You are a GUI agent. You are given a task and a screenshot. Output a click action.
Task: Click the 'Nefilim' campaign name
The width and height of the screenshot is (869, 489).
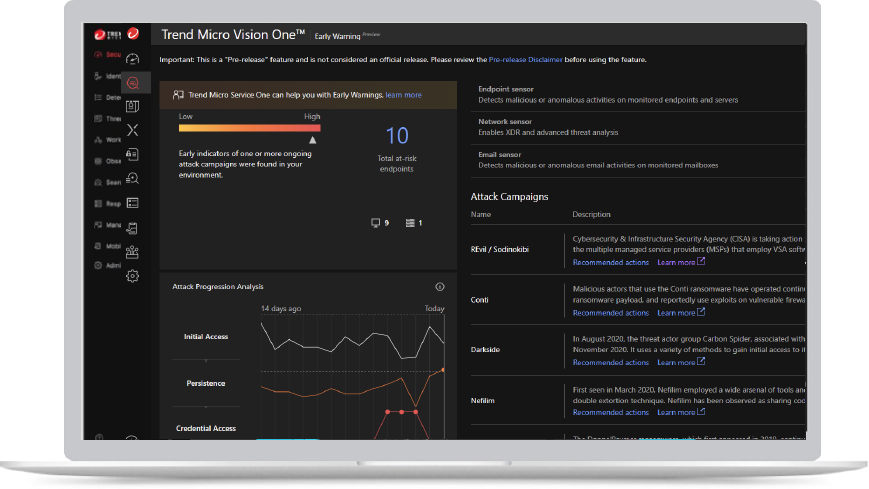pyautogui.click(x=483, y=400)
